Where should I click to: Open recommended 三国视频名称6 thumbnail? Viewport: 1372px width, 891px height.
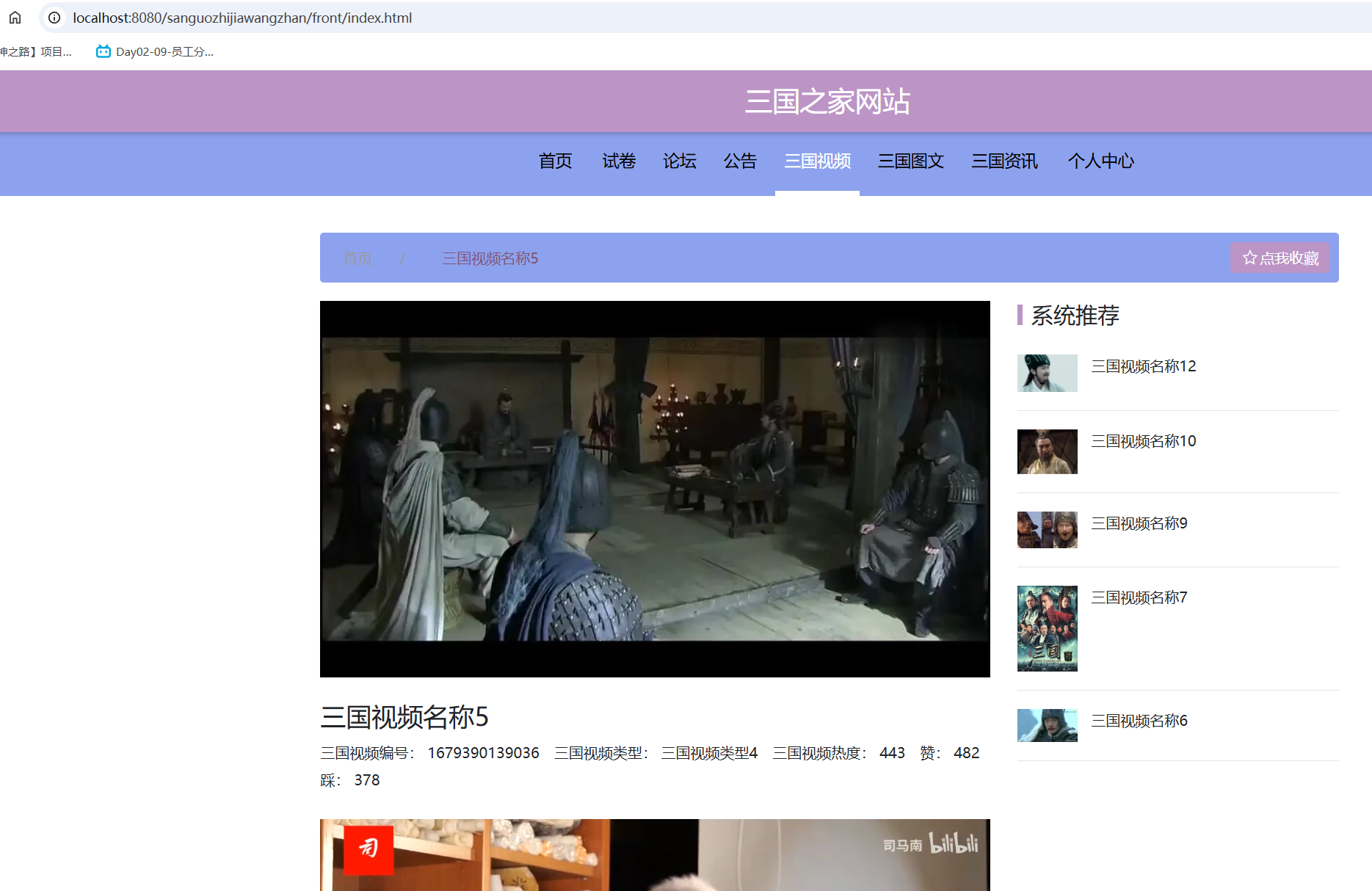1048,725
